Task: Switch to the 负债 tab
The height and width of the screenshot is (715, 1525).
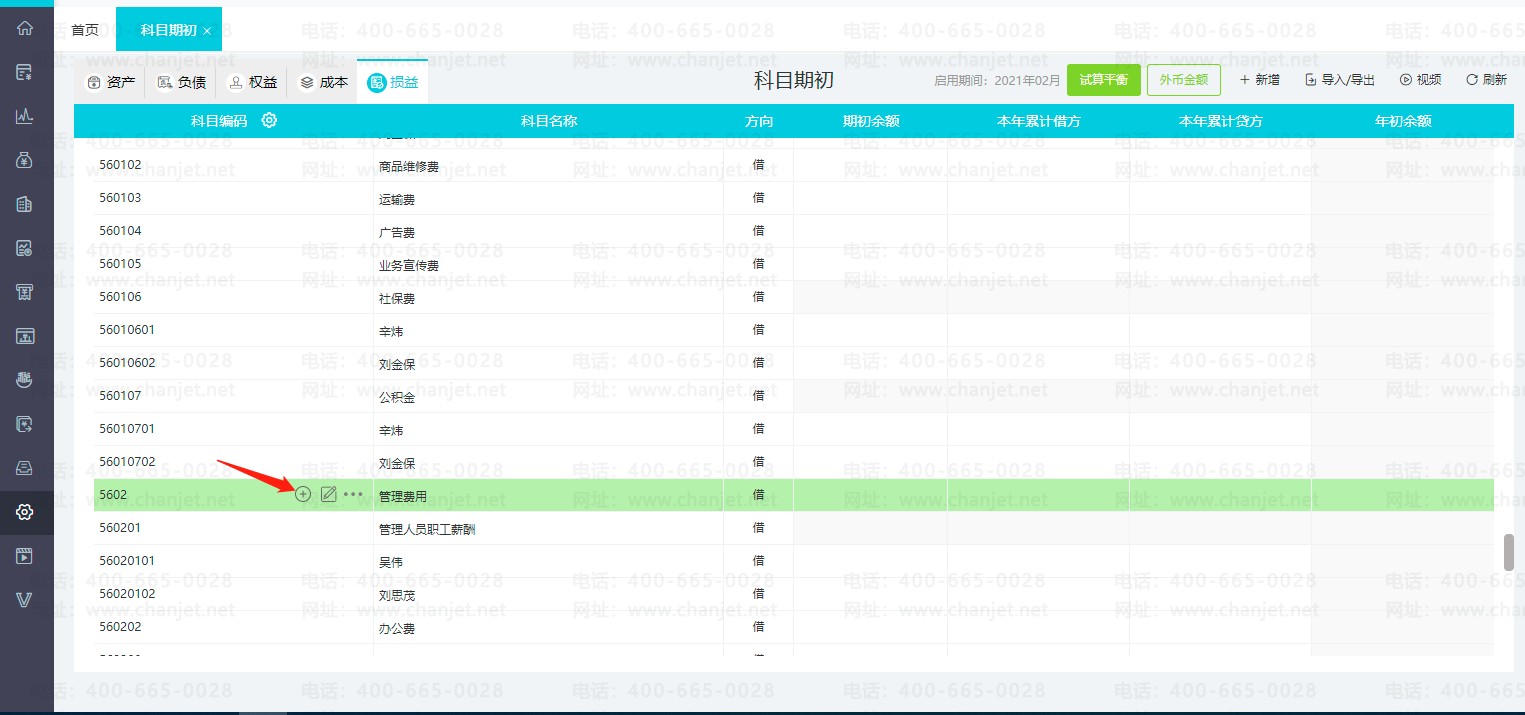Action: pyautogui.click(x=181, y=82)
